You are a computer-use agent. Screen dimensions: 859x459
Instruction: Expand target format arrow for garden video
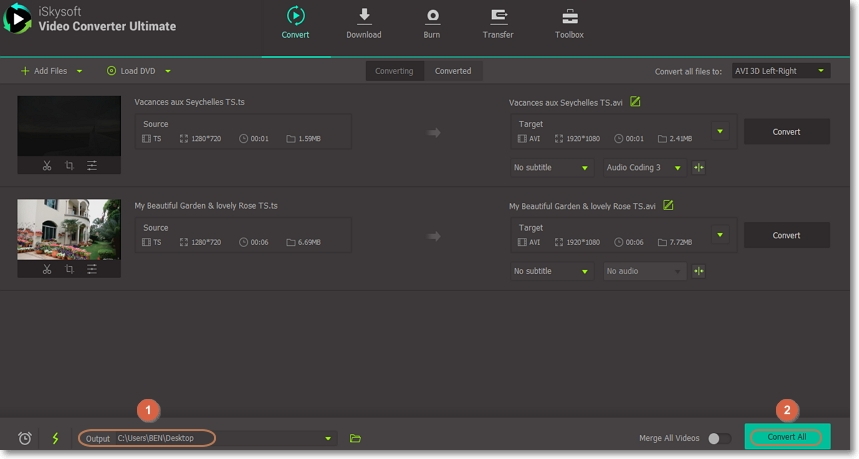pyautogui.click(x=719, y=235)
